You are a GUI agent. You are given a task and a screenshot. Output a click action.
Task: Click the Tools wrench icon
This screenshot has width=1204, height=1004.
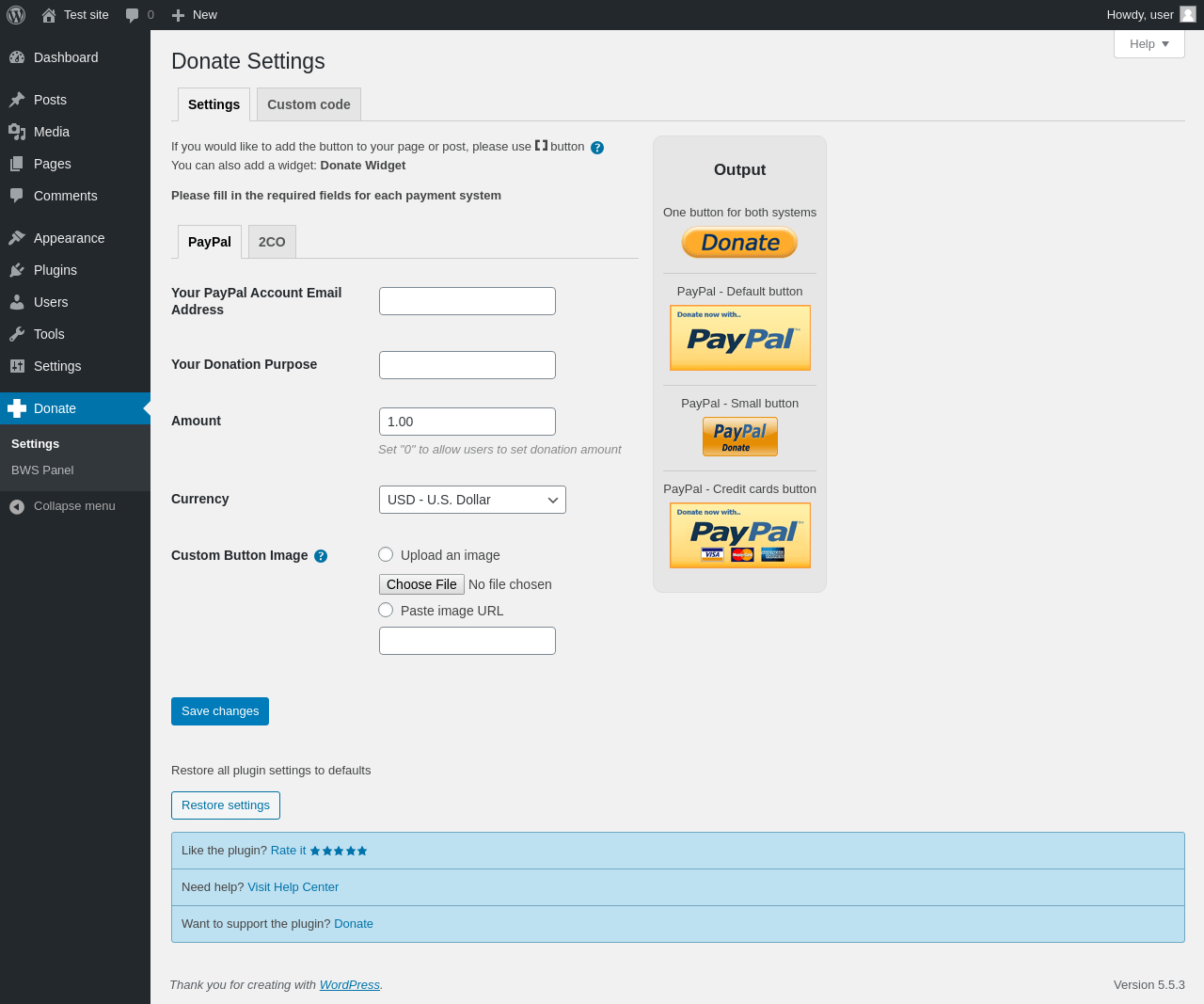[x=17, y=334]
